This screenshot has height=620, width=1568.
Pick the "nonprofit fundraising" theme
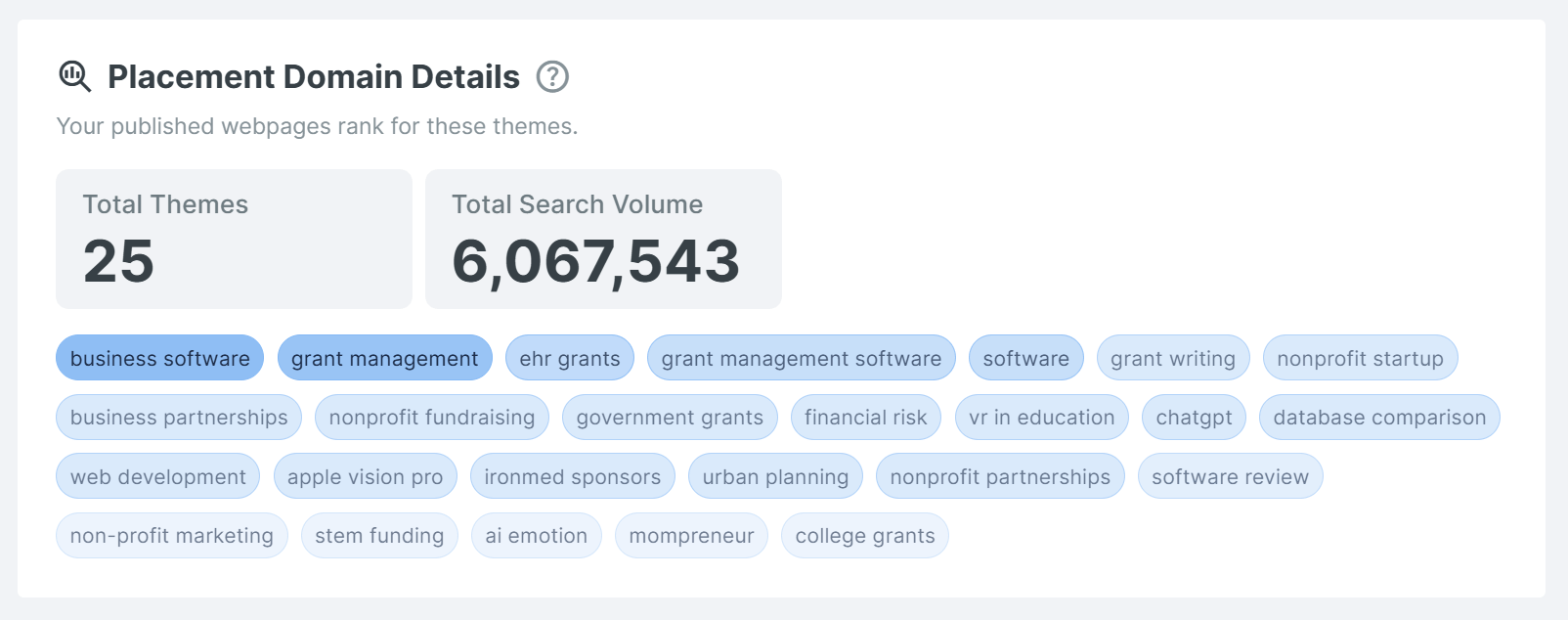[x=431, y=418]
